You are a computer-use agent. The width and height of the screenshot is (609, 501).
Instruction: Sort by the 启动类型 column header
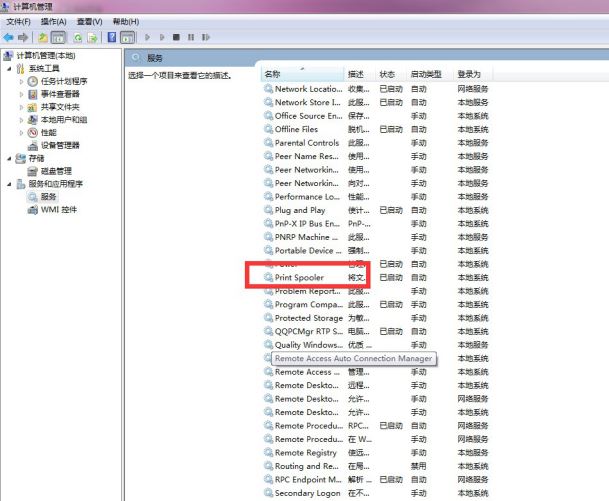tap(430, 74)
